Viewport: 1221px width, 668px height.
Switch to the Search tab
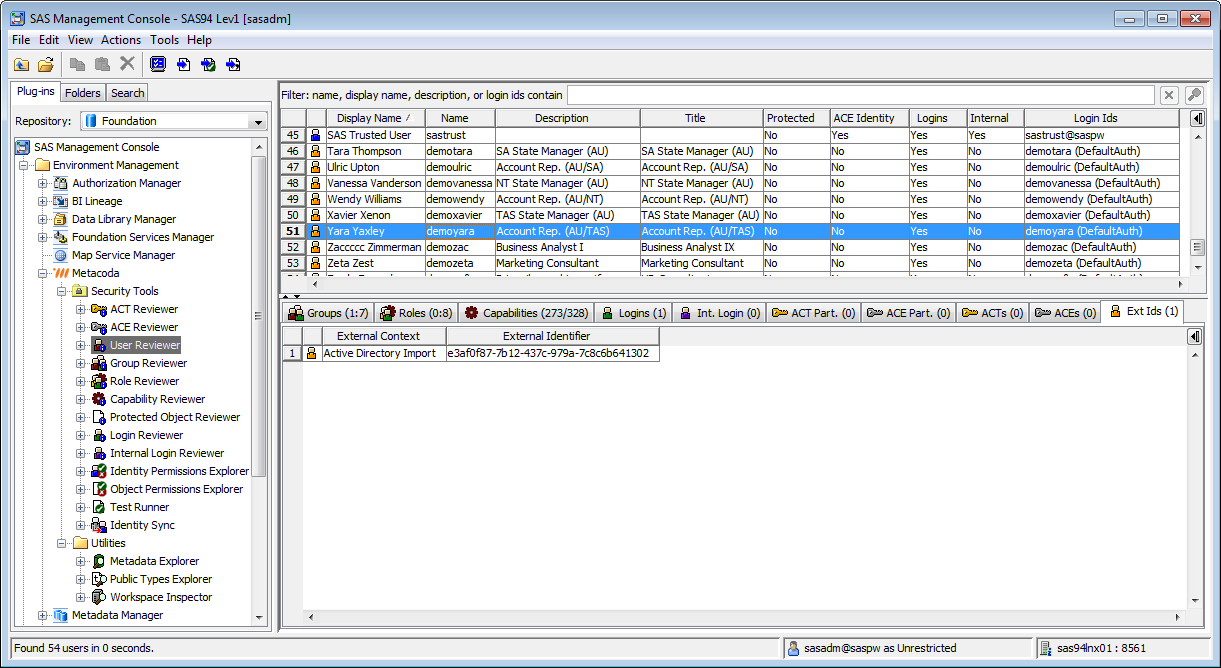pyautogui.click(x=127, y=93)
